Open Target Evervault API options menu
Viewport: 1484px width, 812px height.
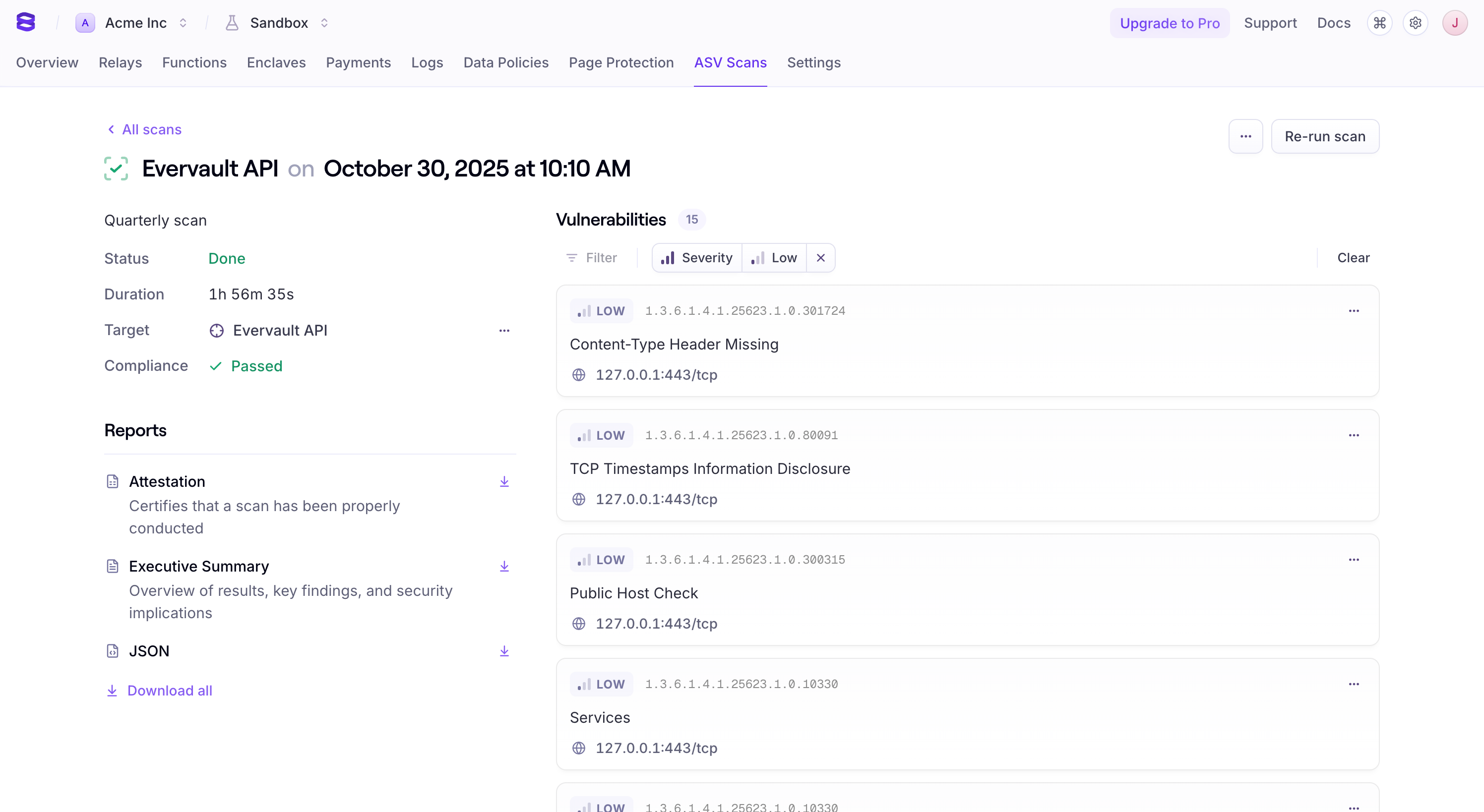point(504,331)
